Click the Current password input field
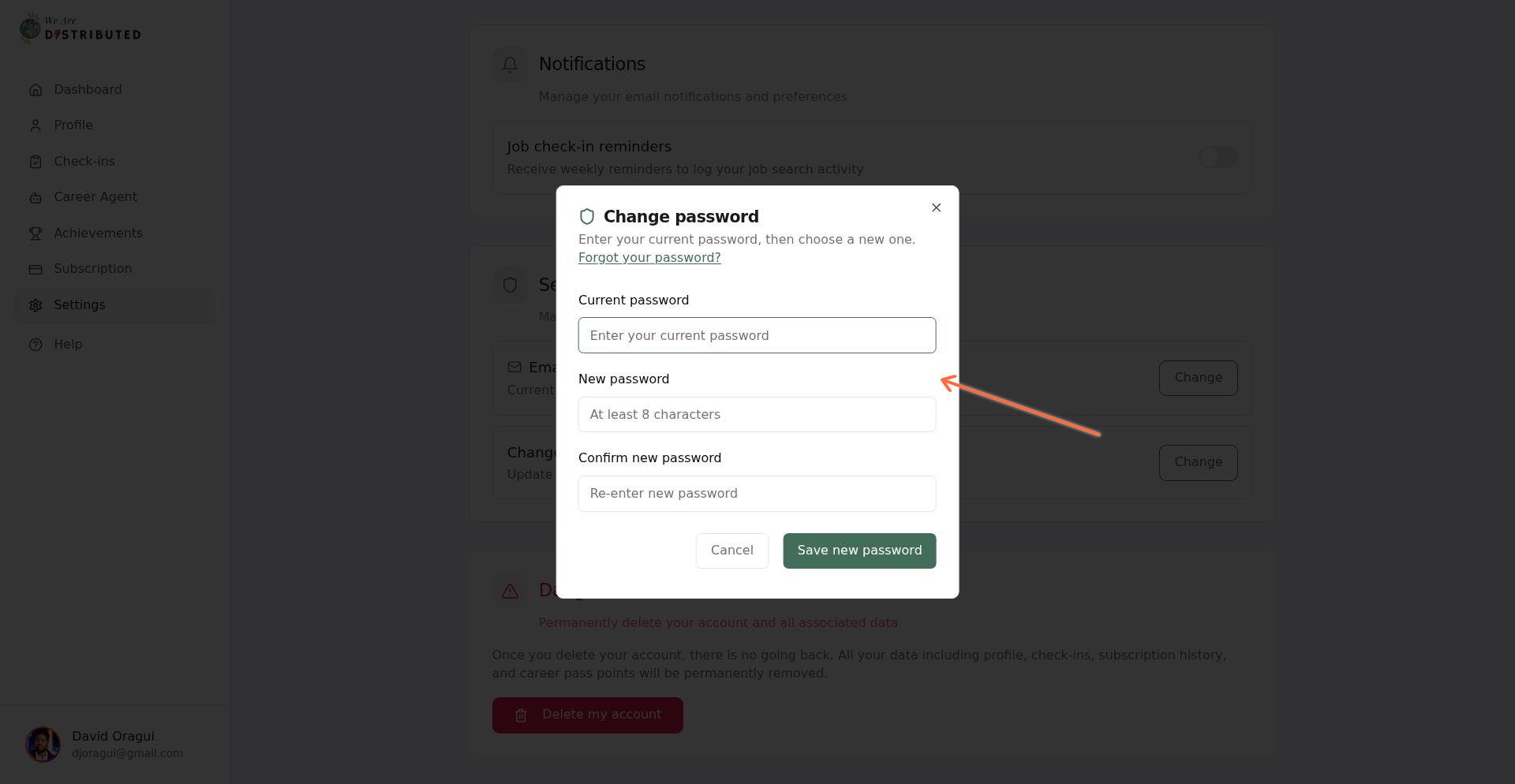This screenshot has height=784, width=1515. pyautogui.click(x=757, y=335)
